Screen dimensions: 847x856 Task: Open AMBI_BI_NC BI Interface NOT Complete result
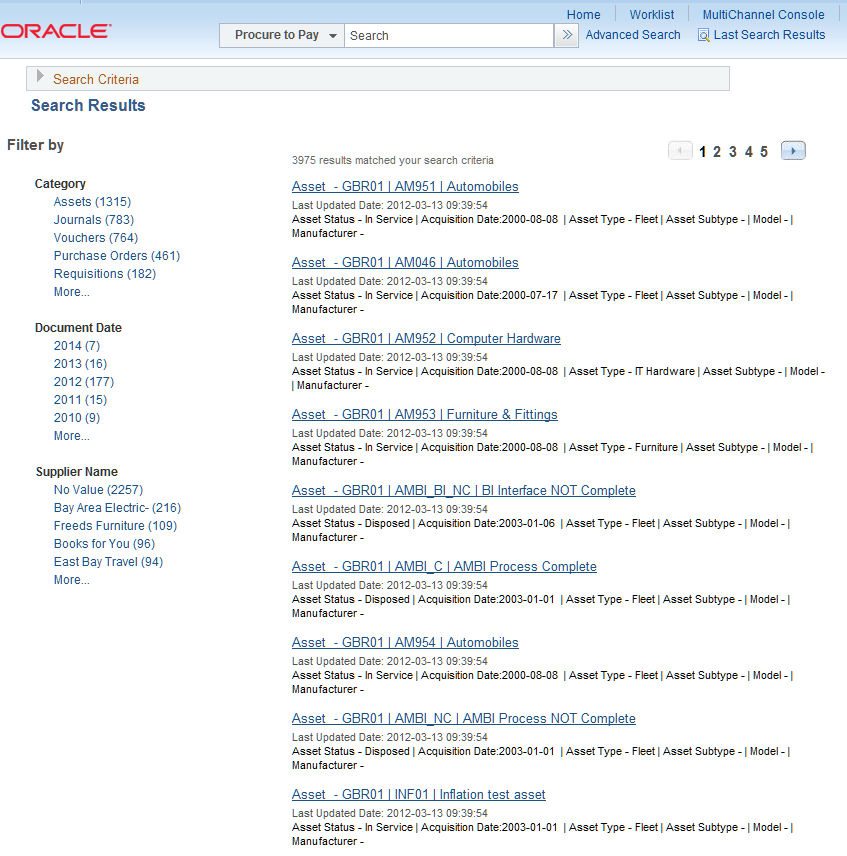(464, 491)
